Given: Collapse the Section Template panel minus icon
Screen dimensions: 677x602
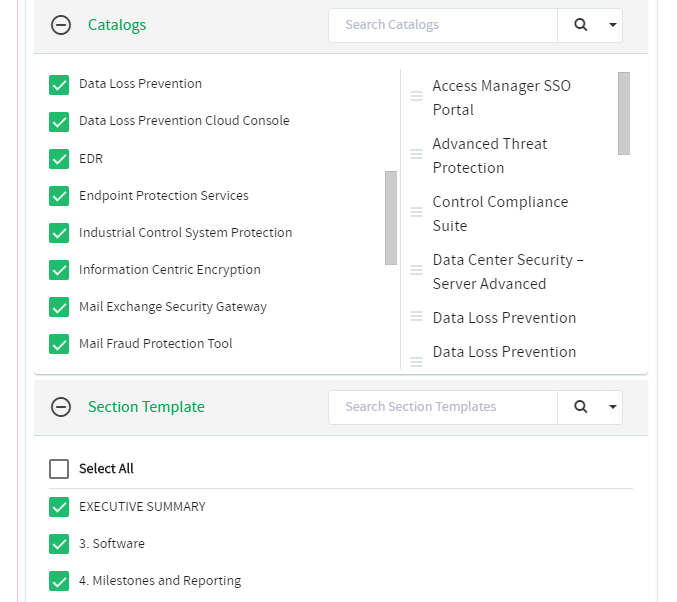Looking at the screenshot, I should 61,407.
